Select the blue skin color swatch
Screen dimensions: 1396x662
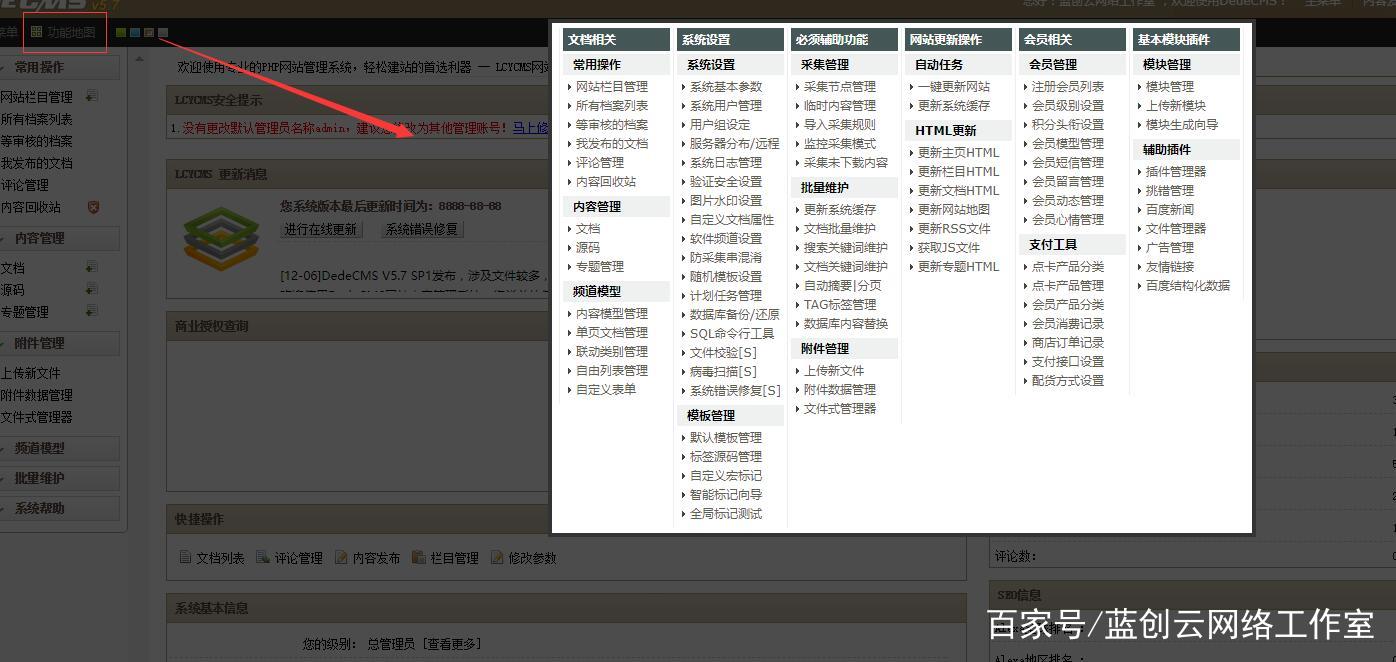coord(135,32)
